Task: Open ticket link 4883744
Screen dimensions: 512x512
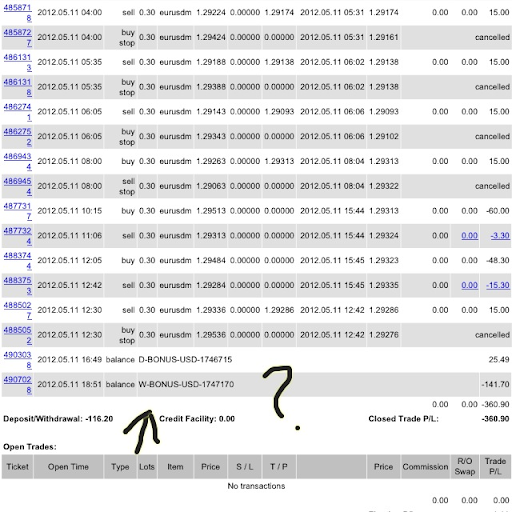Action: [x=18, y=261]
